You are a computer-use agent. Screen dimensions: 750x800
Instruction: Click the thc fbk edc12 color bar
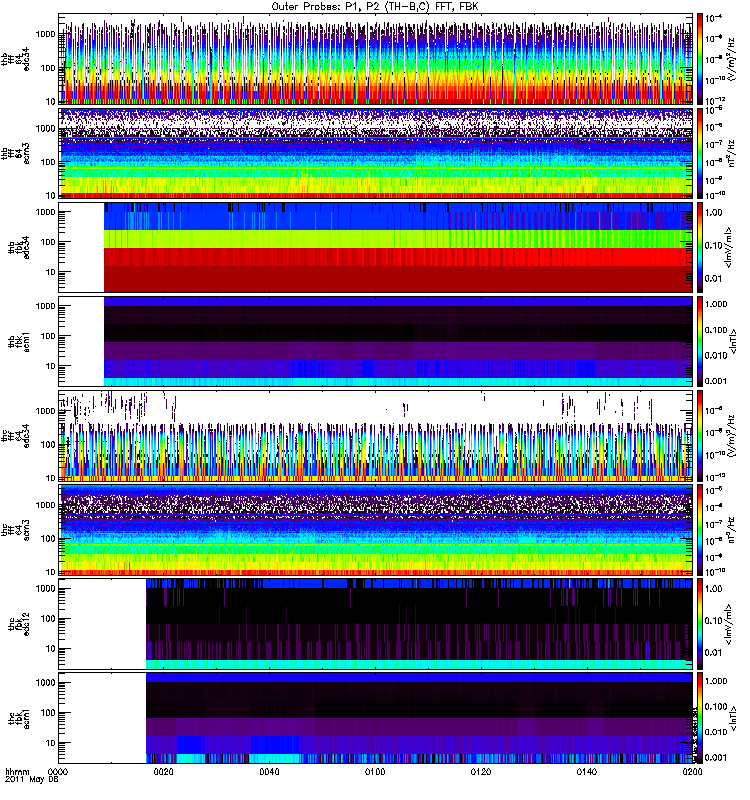click(699, 624)
